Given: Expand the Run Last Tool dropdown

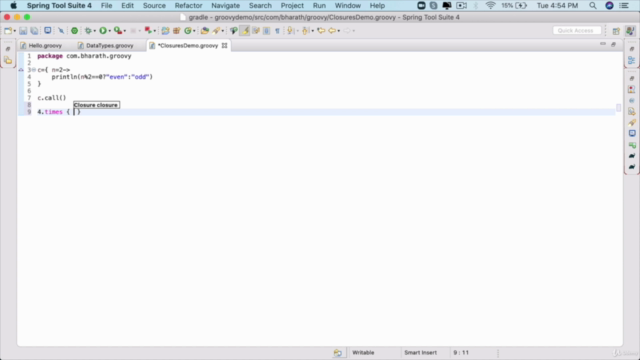Looking at the screenshot, I should (124, 31).
